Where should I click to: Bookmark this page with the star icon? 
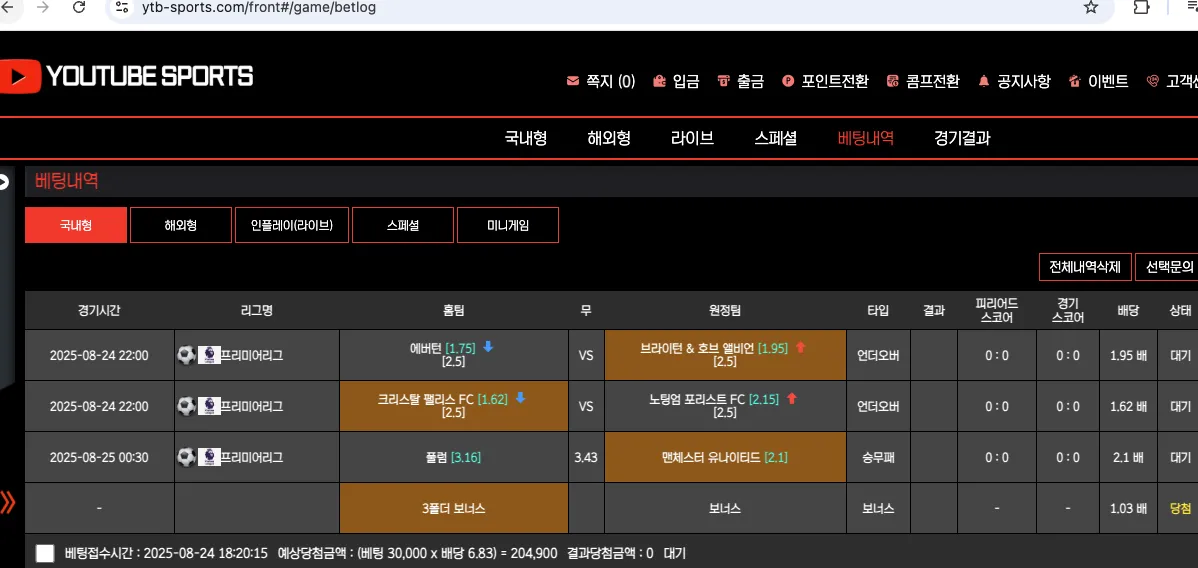[x=1091, y=8]
